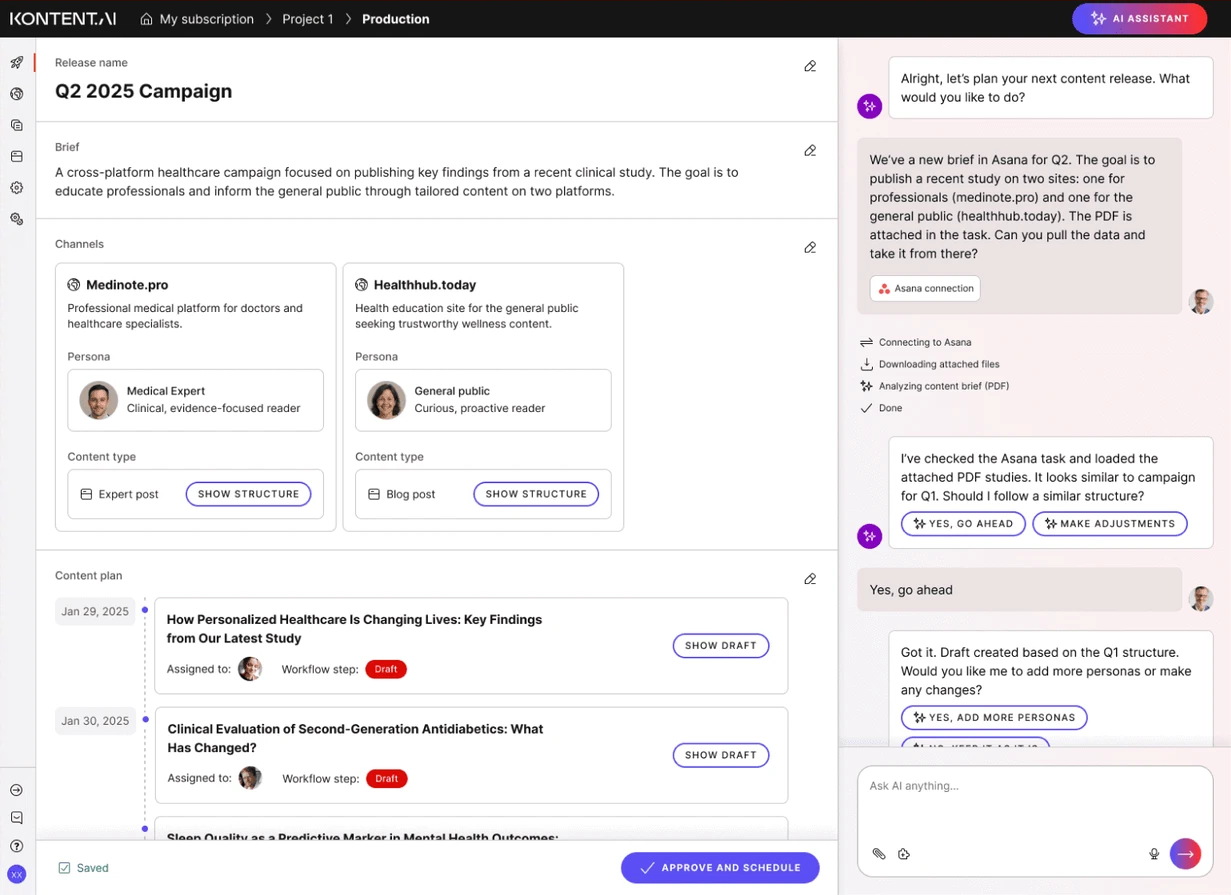The image size is (1231, 895).
Task: Click the globe icon in left sidebar
Action: pyautogui.click(x=17, y=94)
